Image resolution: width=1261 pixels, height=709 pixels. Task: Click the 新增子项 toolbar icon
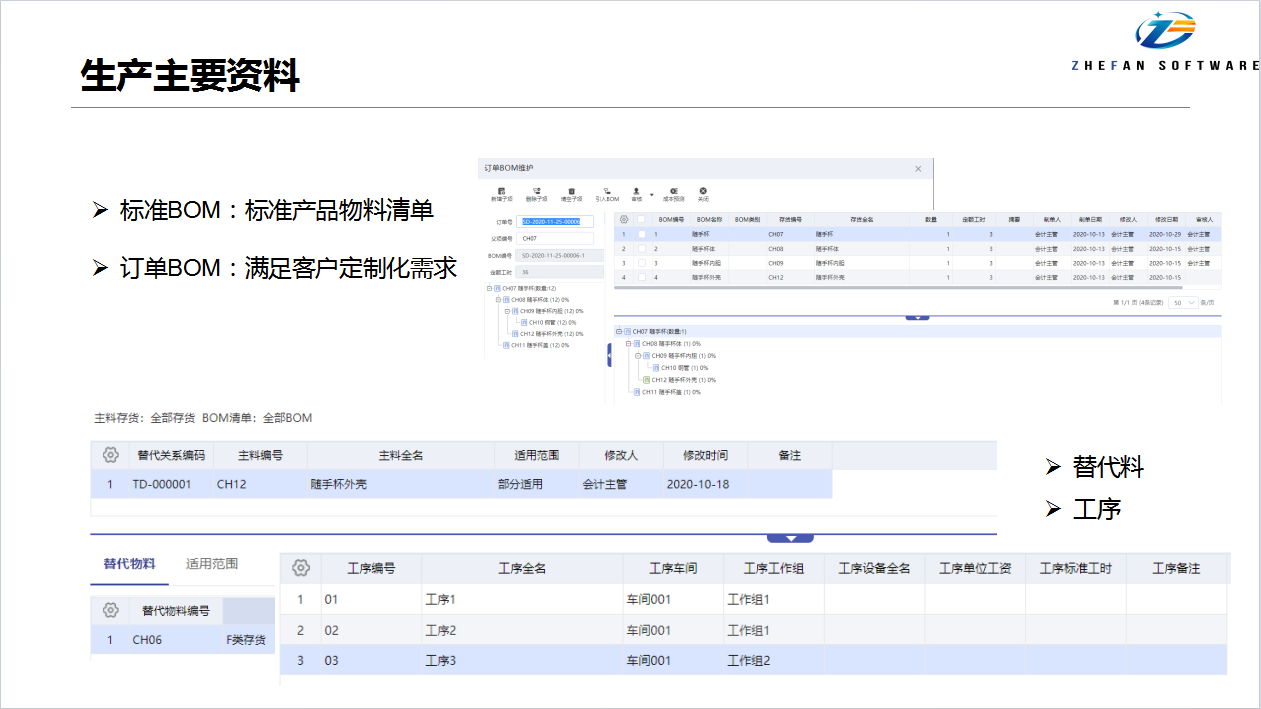tap(500, 191)
